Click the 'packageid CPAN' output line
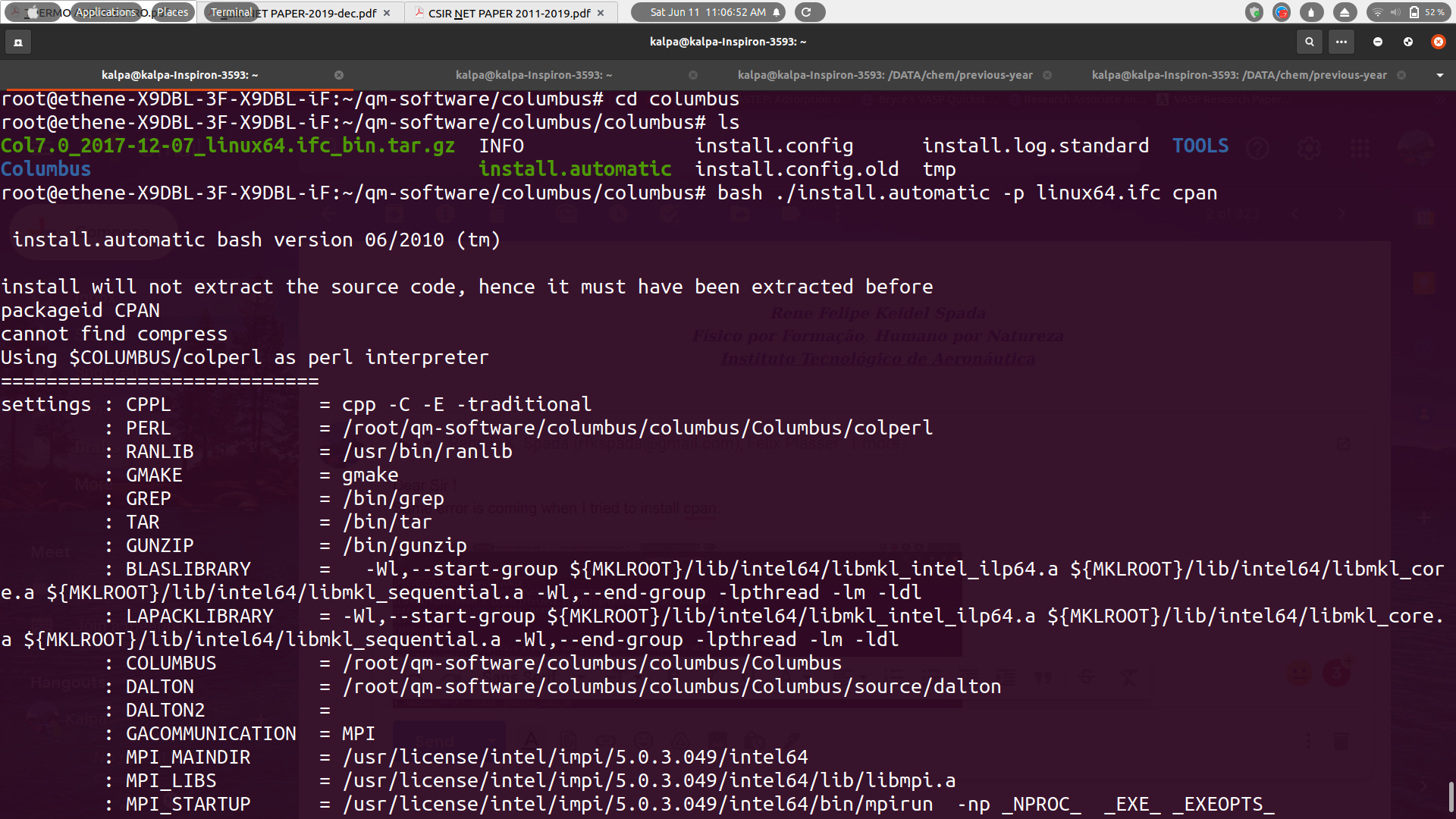Screen dimensions: 1456x819 click(80, 310)
